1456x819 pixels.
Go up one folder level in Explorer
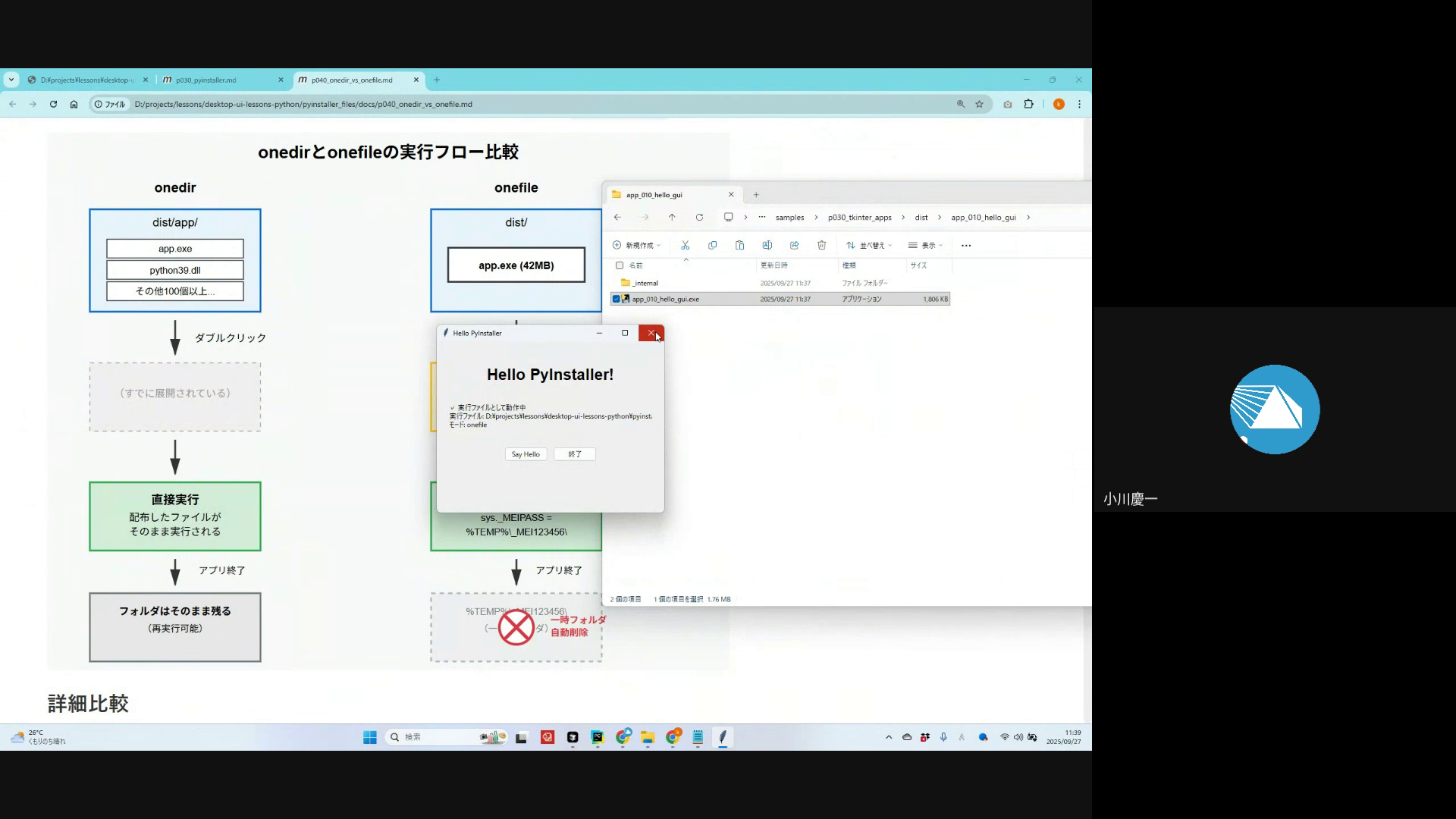point(672,218)
